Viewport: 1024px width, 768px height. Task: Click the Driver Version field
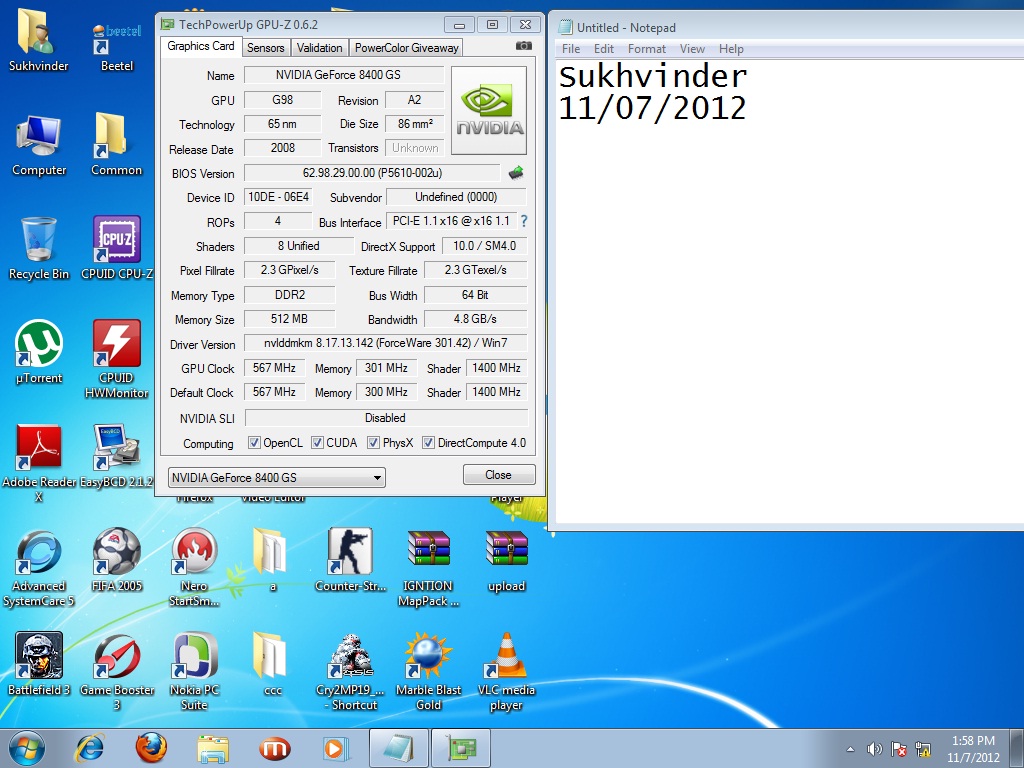[x=385, y=344]
